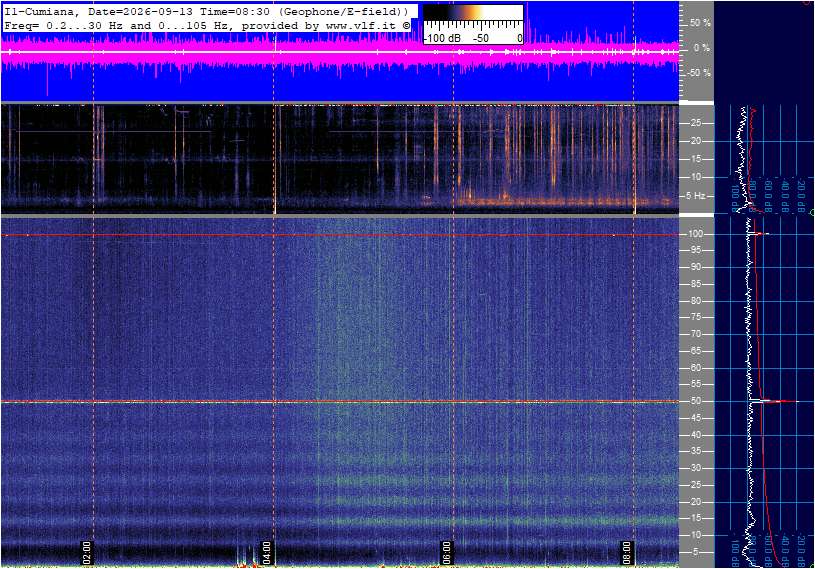815x569 pixels.
Task: Click the "15" tick on the 30 Hz geophone axis
Action: tap(696, 159)
